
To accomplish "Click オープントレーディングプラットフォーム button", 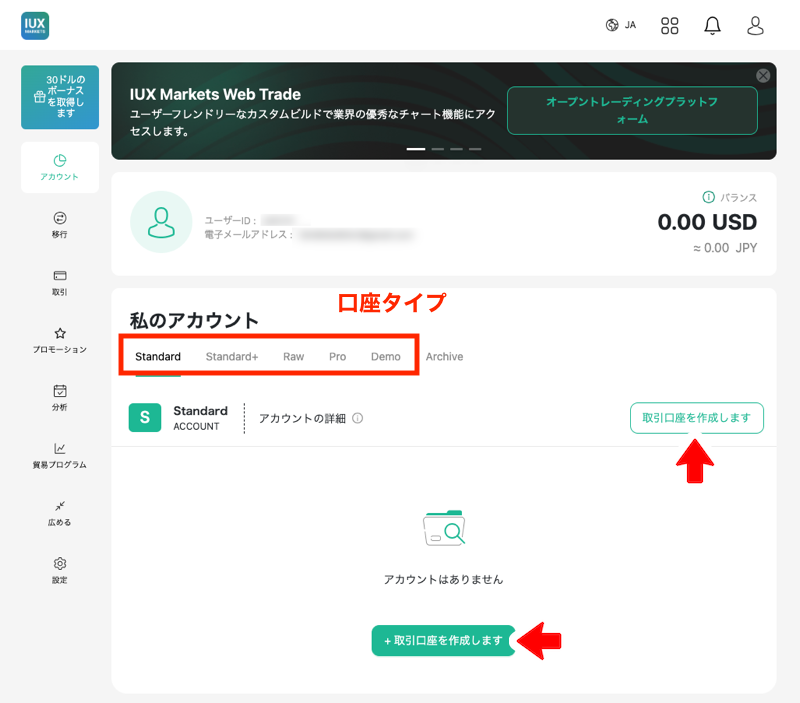I will (632, 111).
